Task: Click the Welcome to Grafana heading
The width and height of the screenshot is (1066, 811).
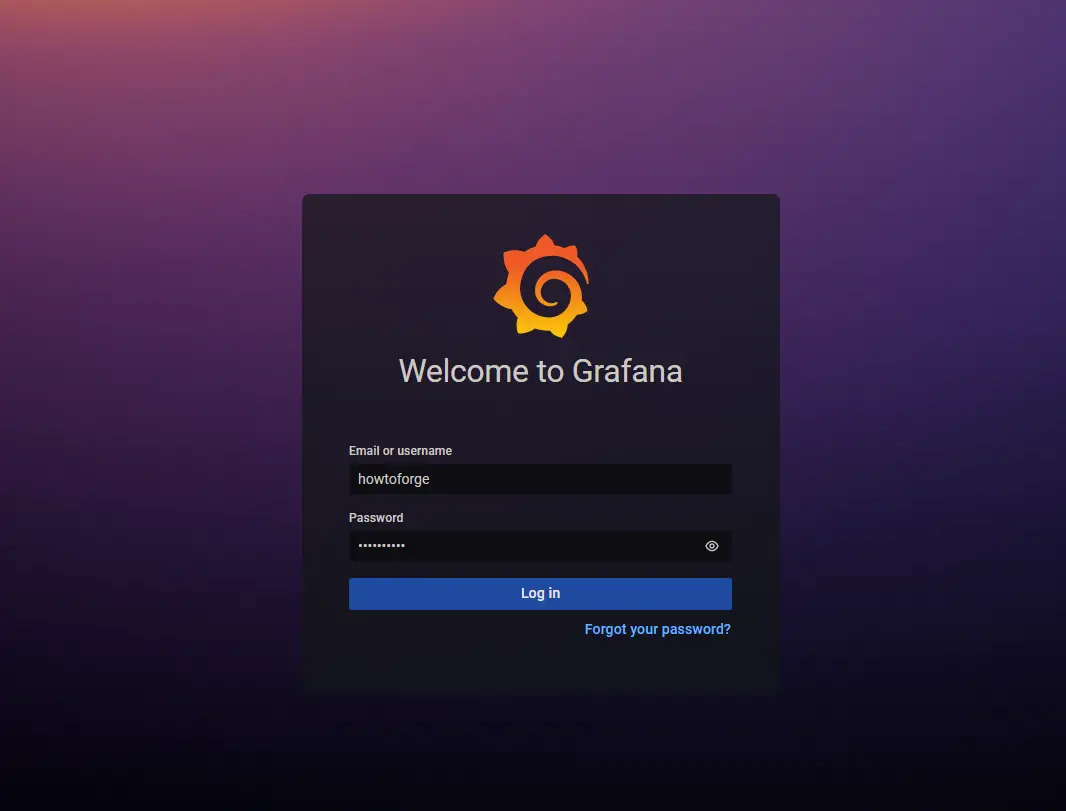Action: pos(540,371)
